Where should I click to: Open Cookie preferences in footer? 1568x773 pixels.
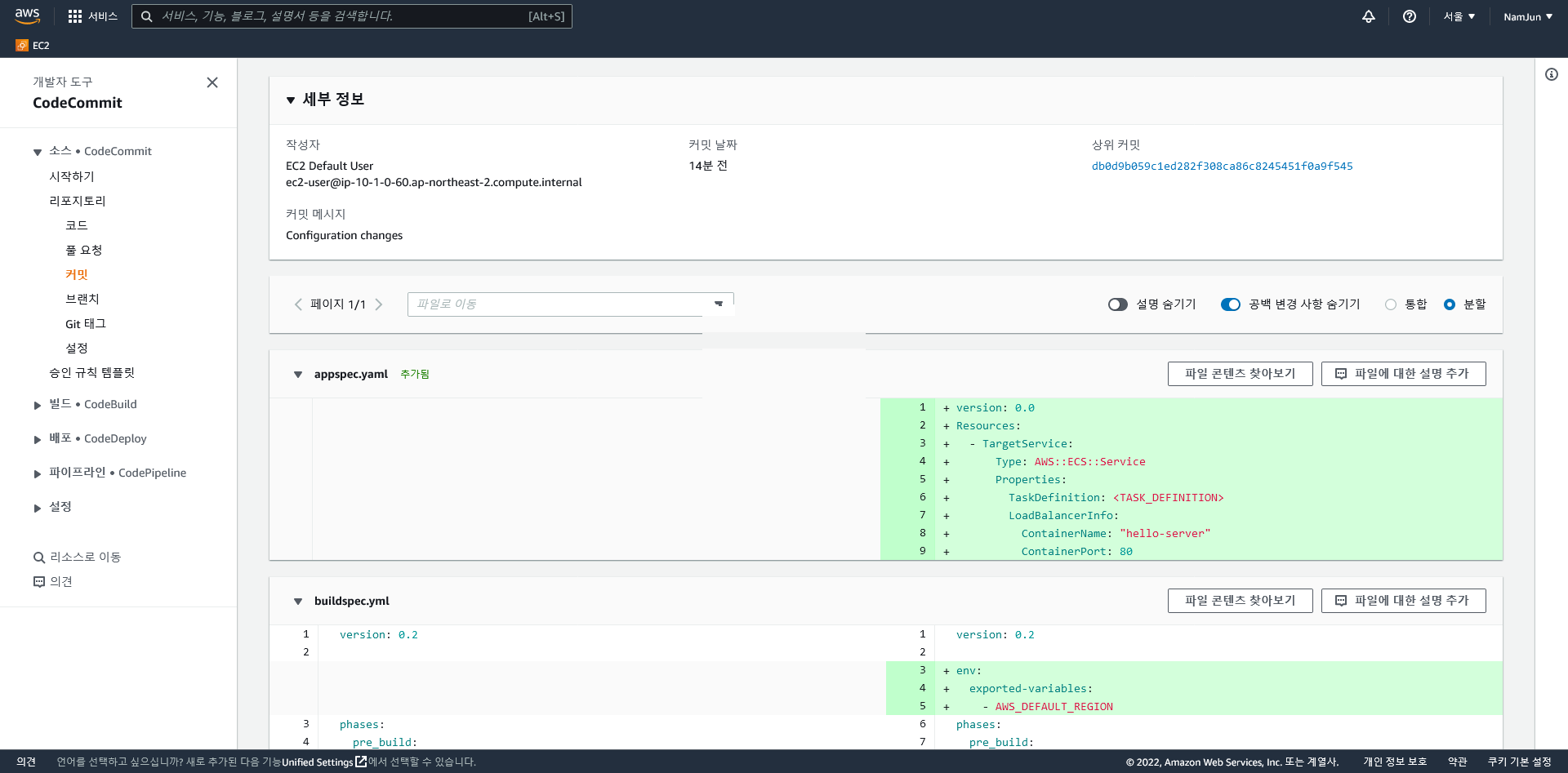1519,762
